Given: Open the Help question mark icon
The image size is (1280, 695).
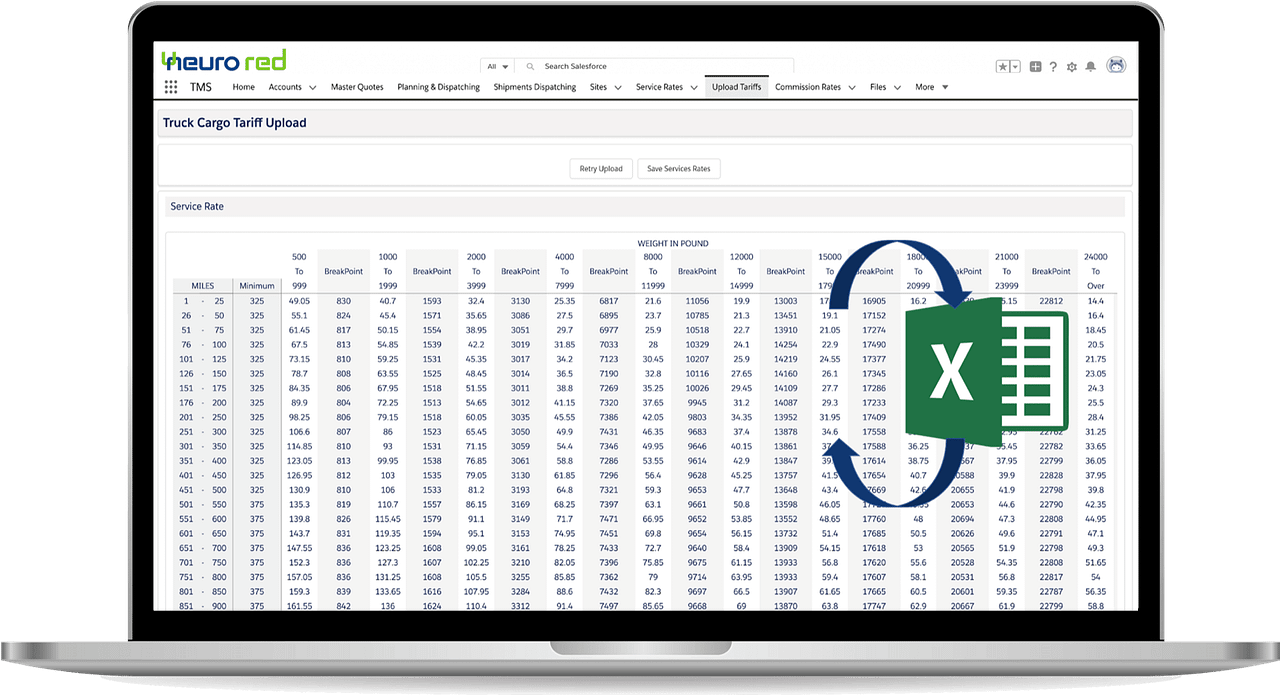Looking at the screenshot, I should coord(1053,67).
